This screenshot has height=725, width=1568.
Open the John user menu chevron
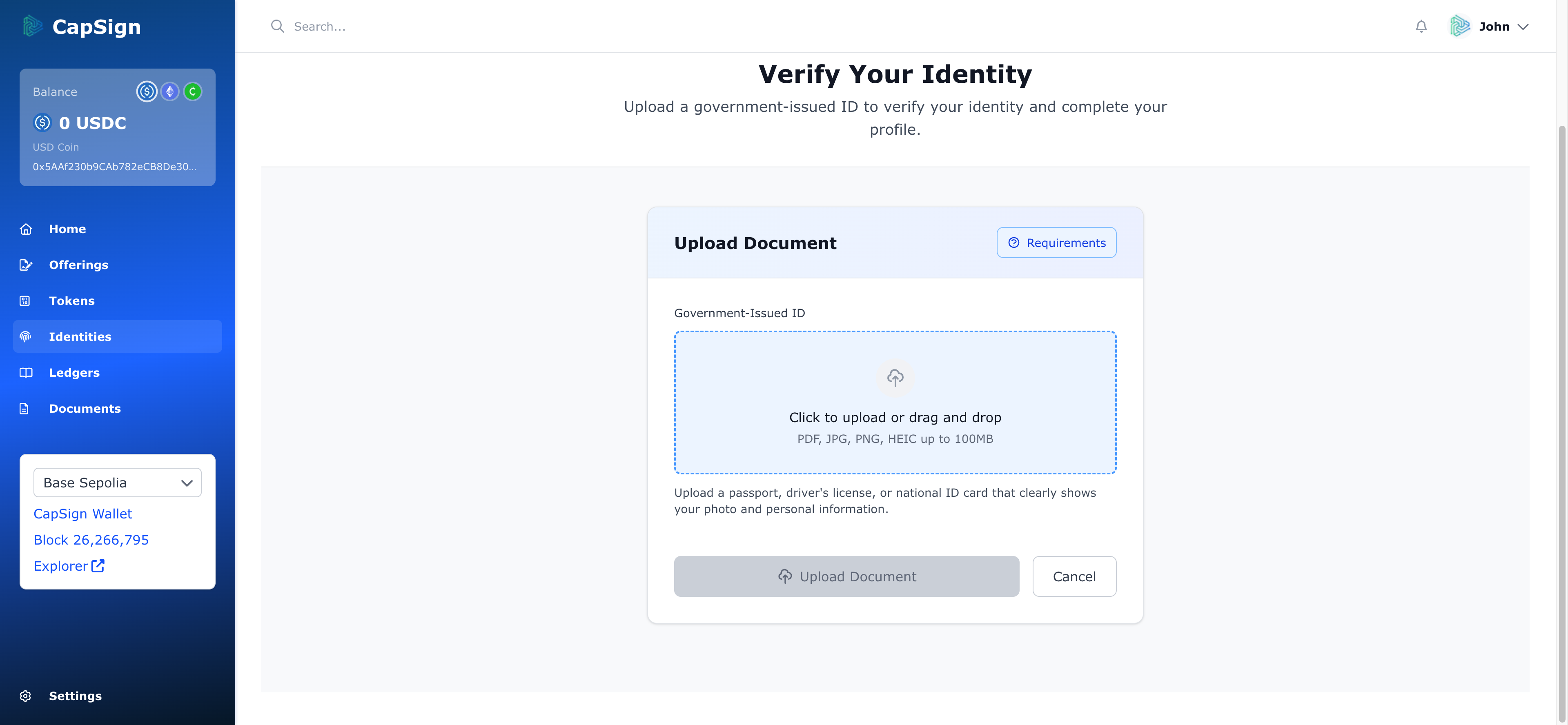[x=1523, y=27]
